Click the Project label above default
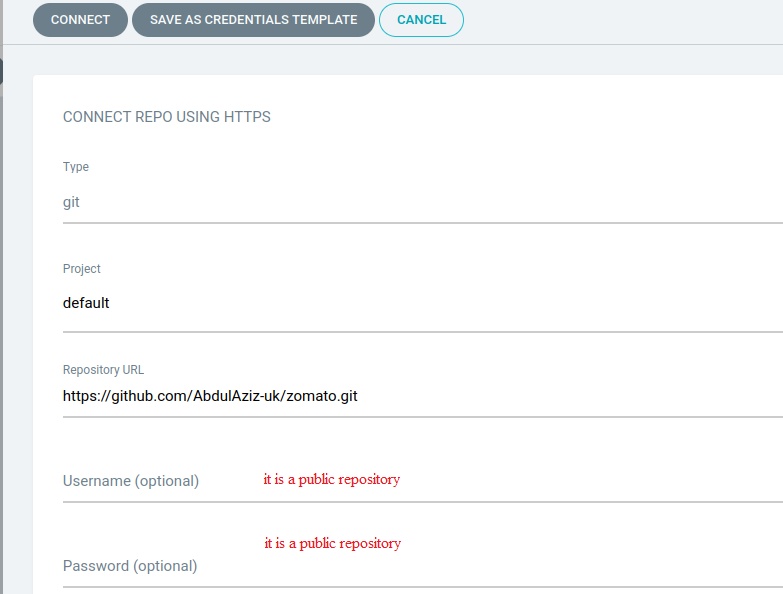The image size is (783, 594). [82, 269]
